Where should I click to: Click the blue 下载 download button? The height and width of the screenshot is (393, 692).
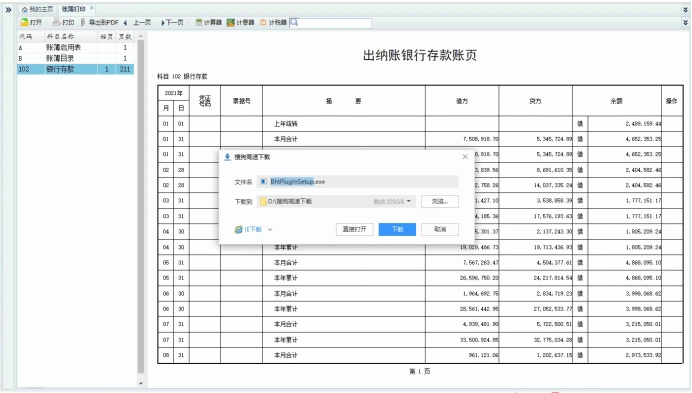[397, 229]
